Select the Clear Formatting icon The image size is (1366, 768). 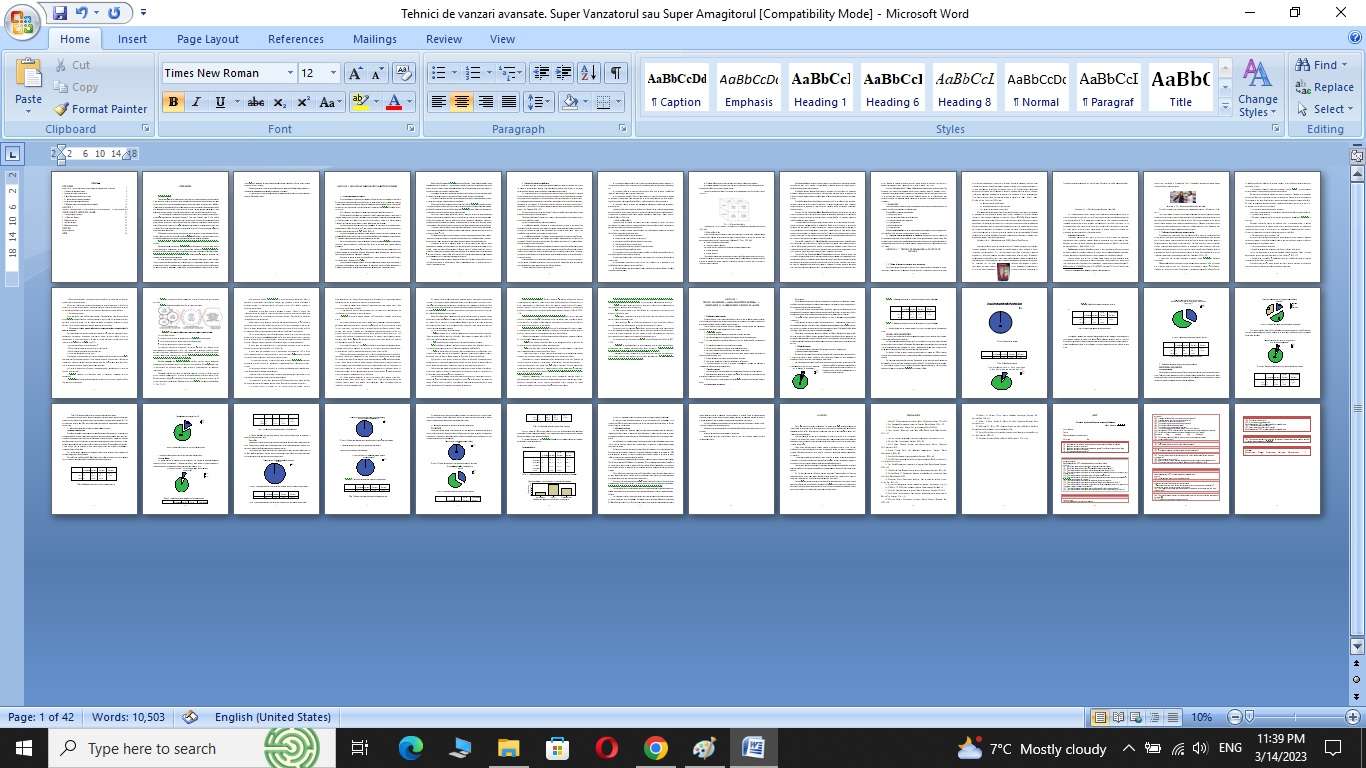click(x=404, y=73)
